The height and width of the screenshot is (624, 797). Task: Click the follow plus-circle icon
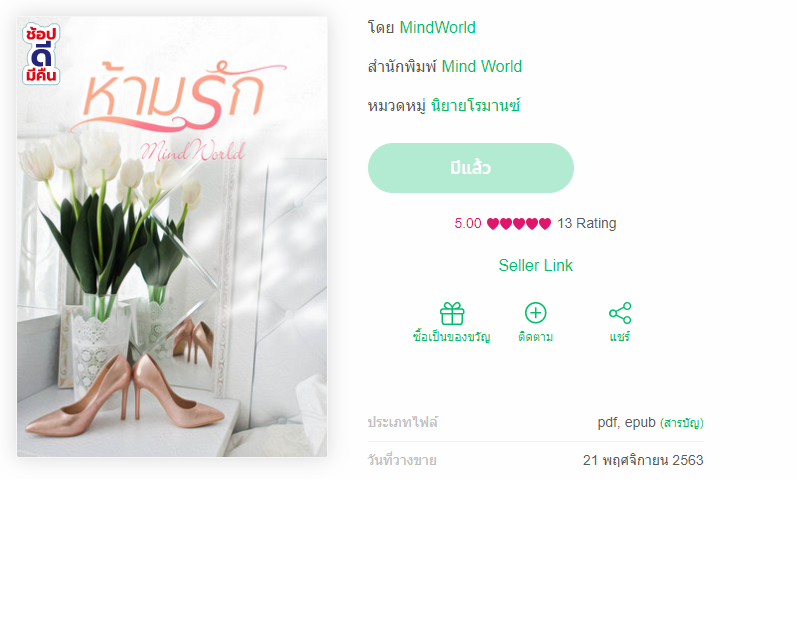click(535, 313)
